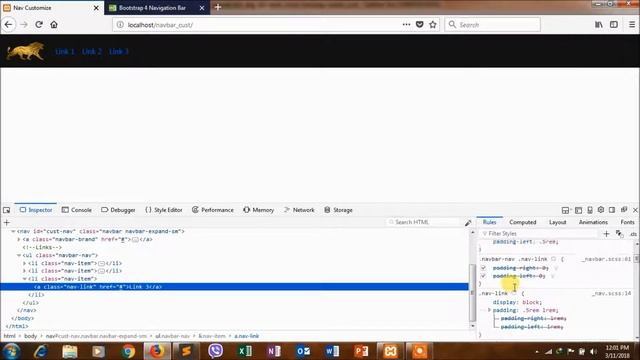Click the Forward arrow button
640x360 pixels.
click(24, 24)
